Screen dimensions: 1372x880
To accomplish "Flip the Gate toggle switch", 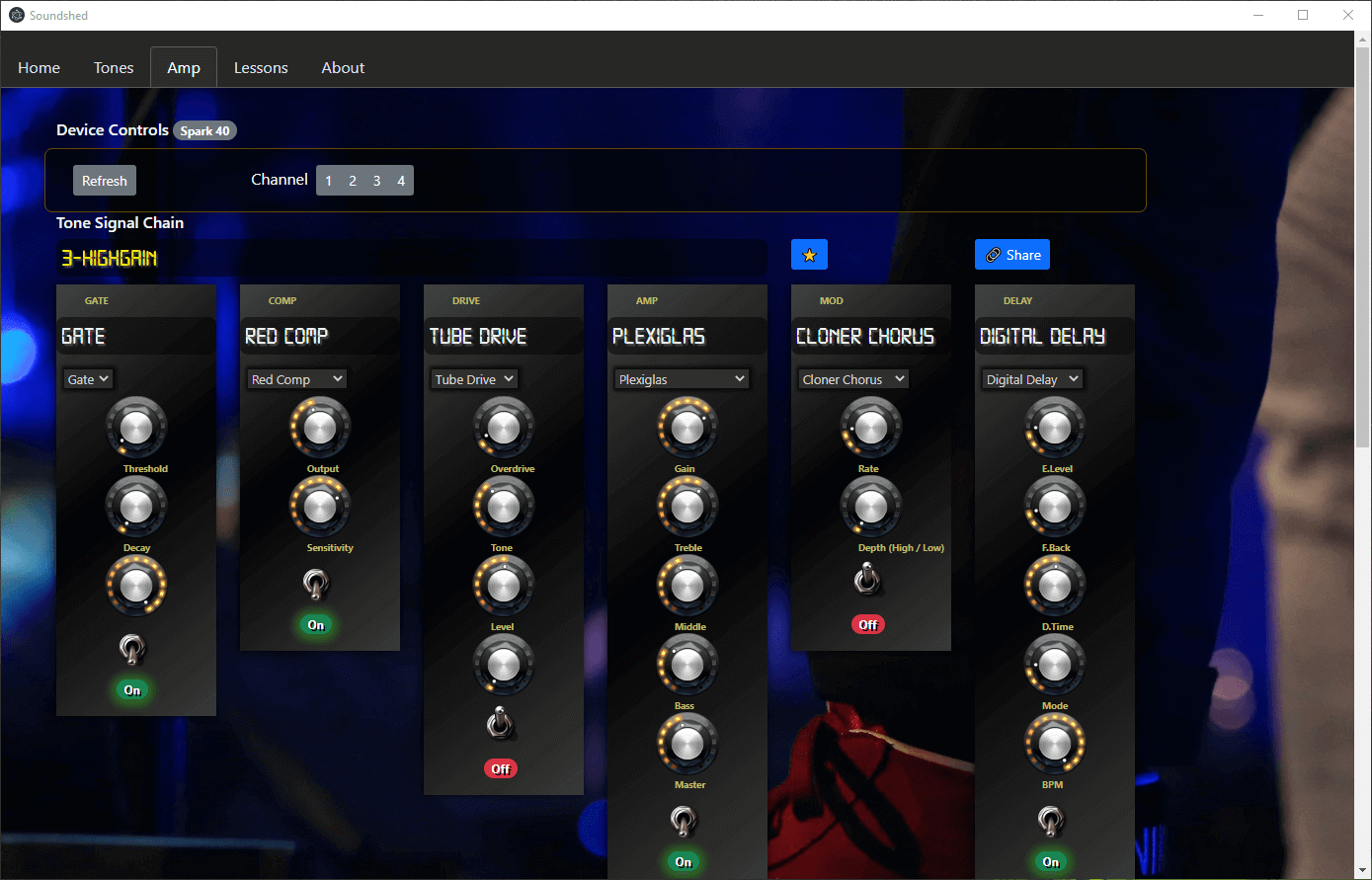I will pos(132,649).
